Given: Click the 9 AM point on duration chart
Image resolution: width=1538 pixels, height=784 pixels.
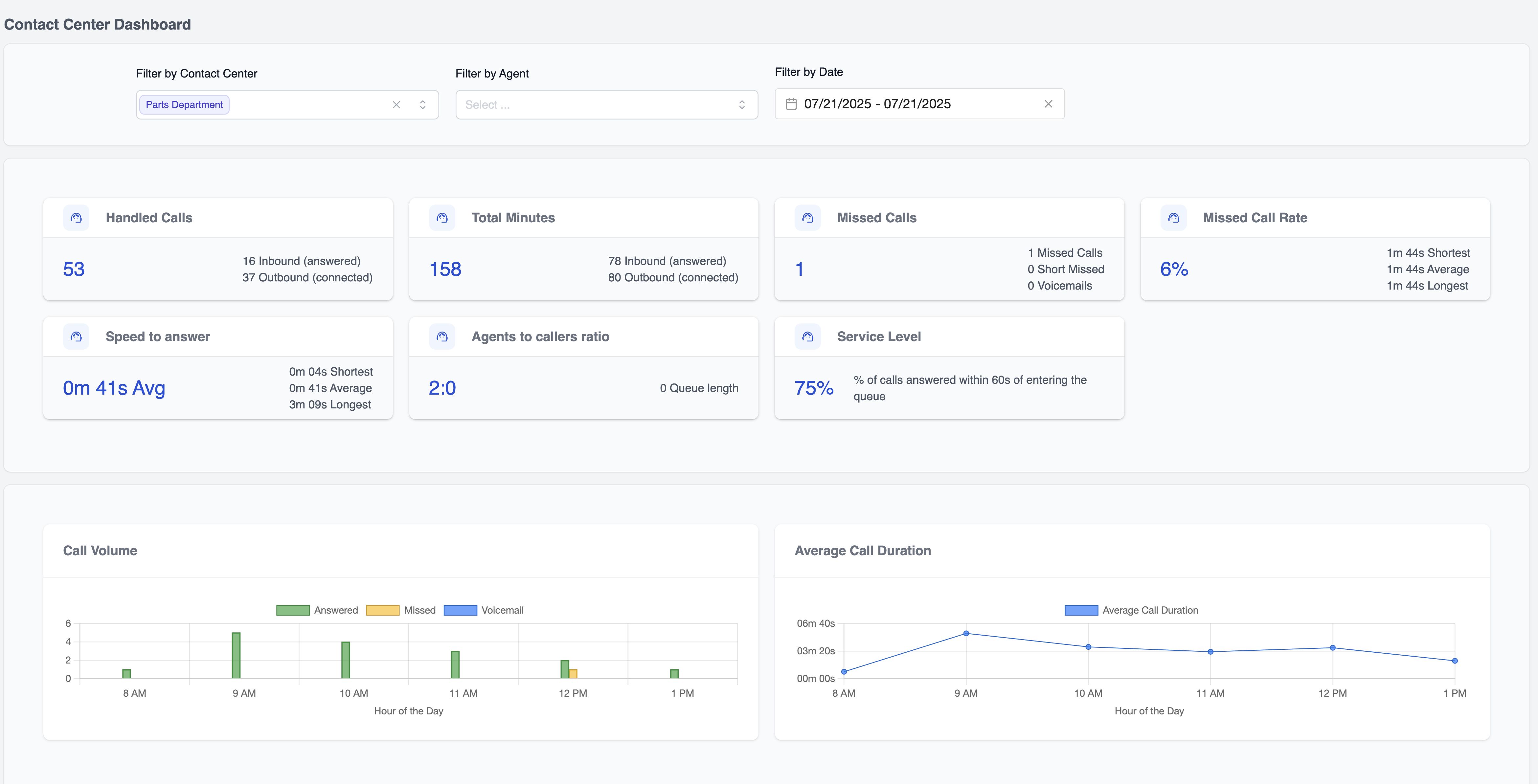Looking at the screenshot, I should coord(966,634).
